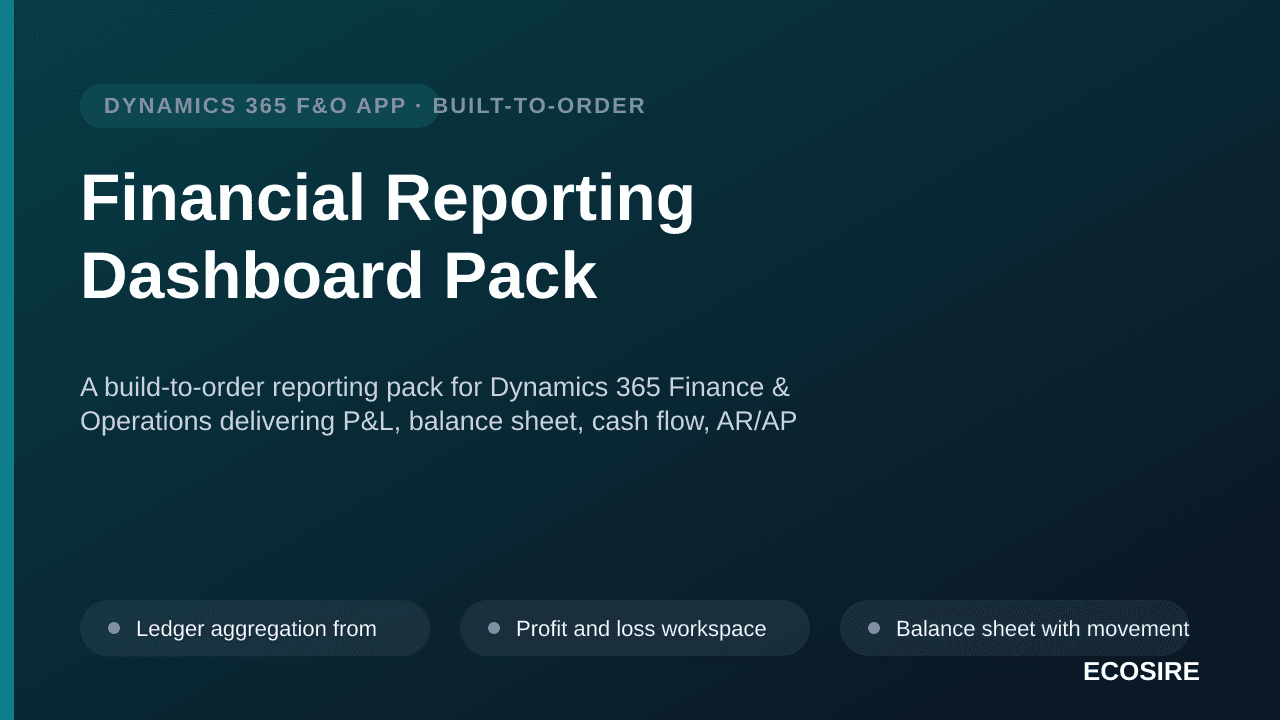Click the bullet dot beside 'Ledger aggregation from'
The height and width of the screenshot is (720, 1280).
tap(114, 628)
